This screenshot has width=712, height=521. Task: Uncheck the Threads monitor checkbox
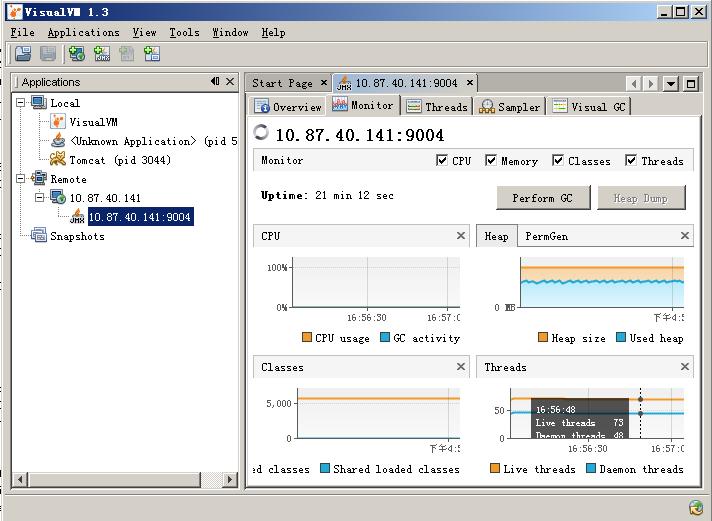click(631, 160)
